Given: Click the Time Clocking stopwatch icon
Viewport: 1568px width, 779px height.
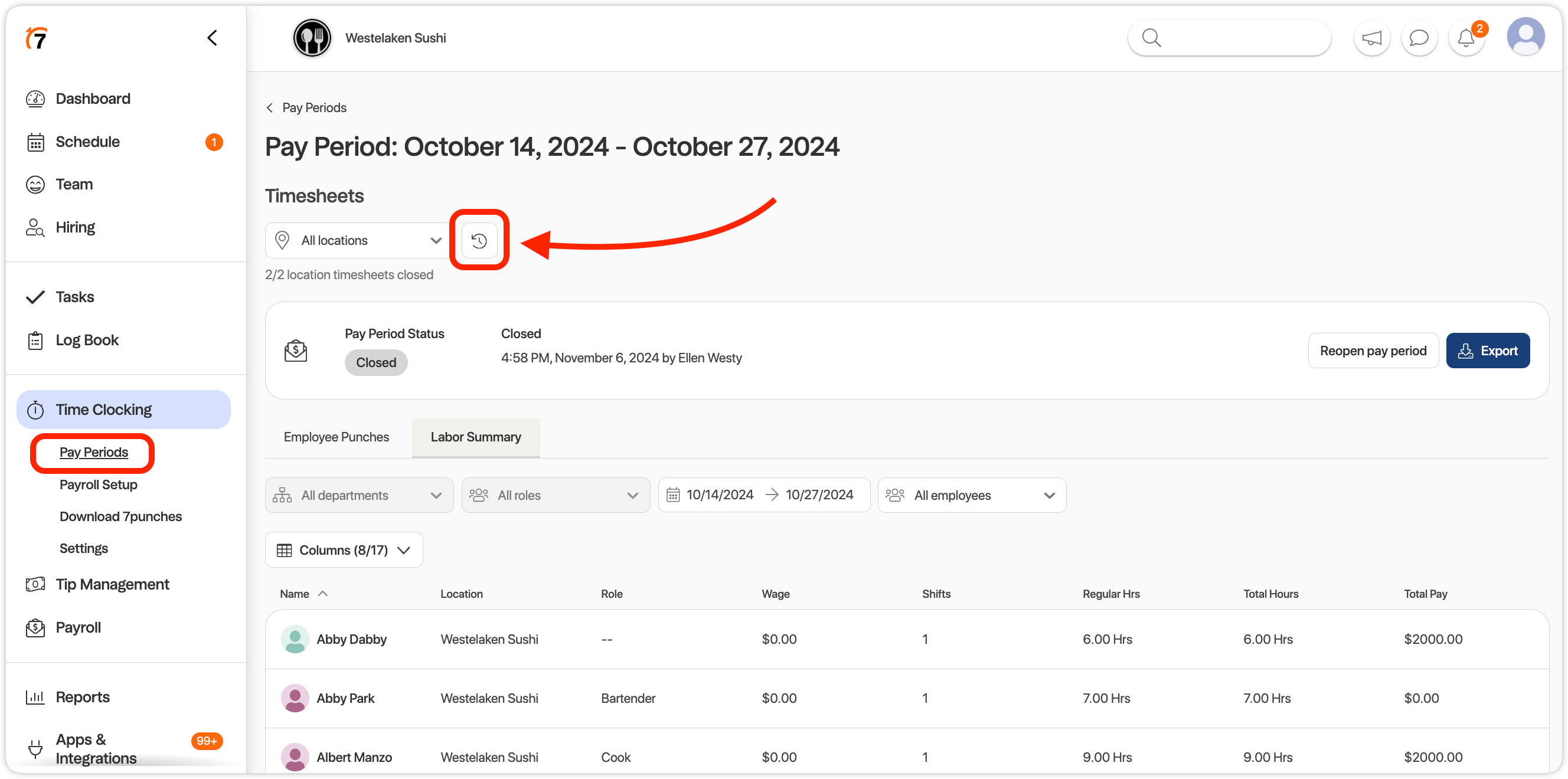Looking at the screenshot, I should (35, 410).
